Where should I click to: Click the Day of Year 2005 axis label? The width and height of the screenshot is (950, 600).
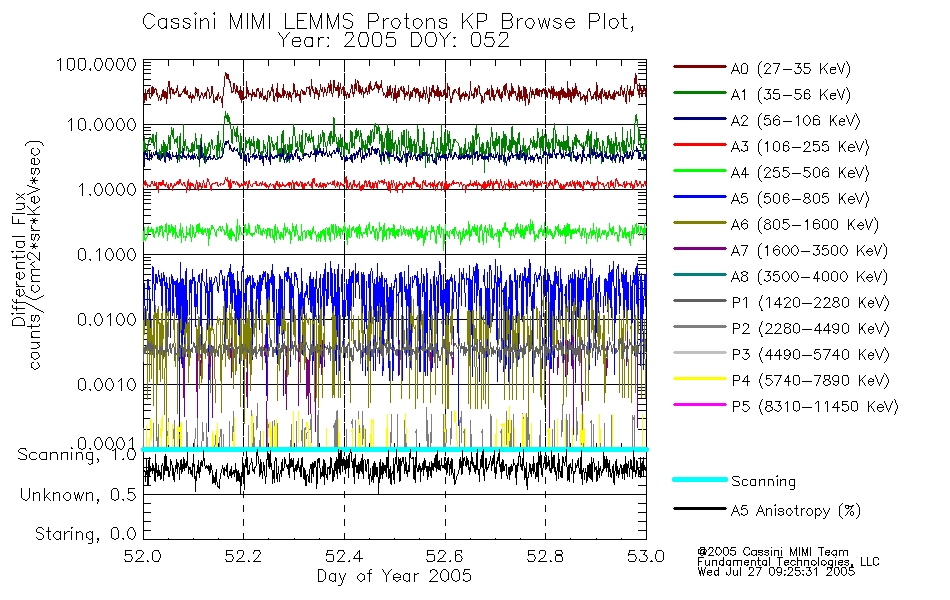coord(394,576)
